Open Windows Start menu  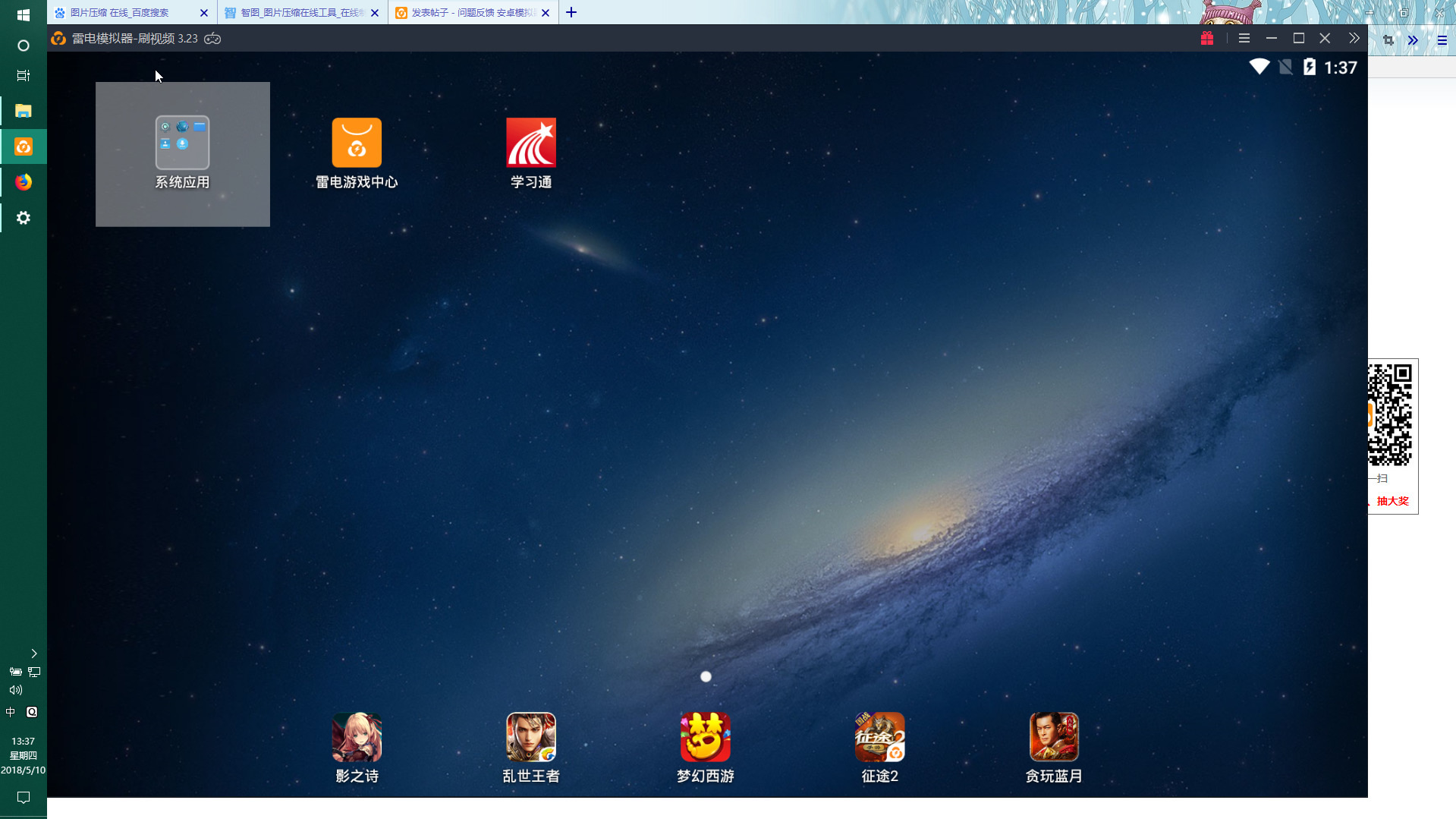click(x=24, y=15)
